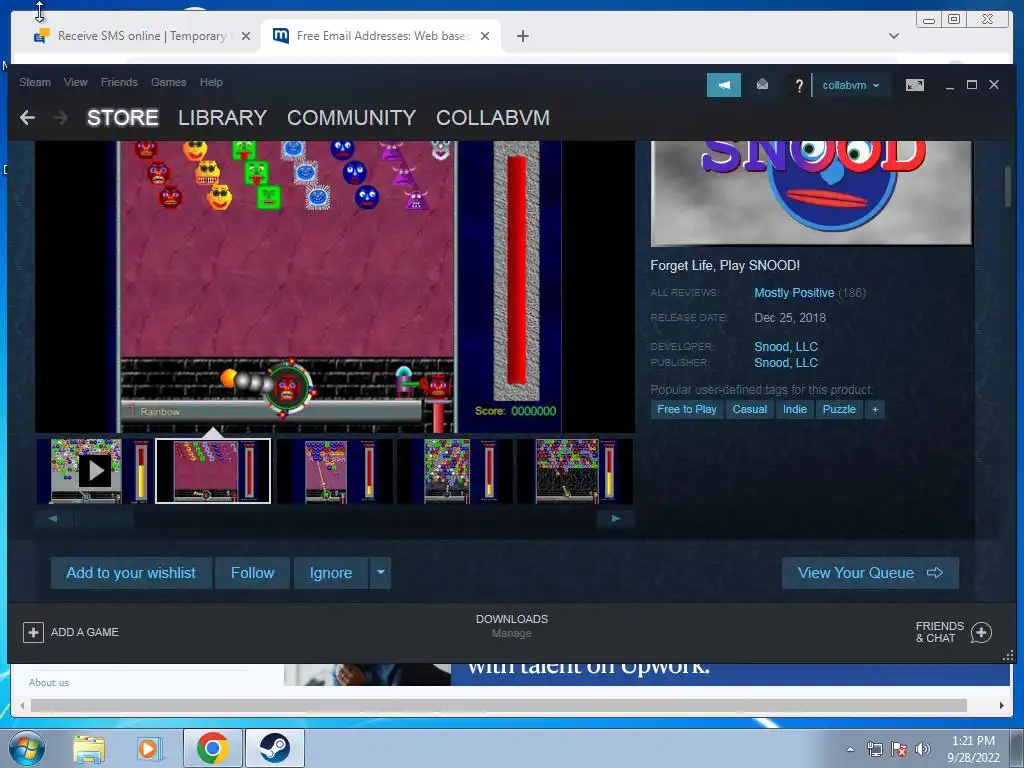
Task: Select the second screenshot thumbnail
Action: (x=213, y=471)
